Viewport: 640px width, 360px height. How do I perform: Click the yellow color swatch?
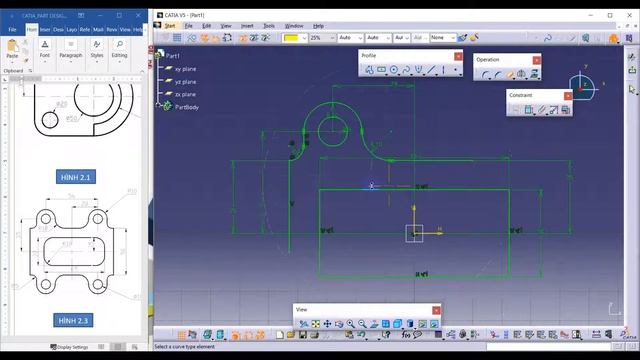[x=291, y=38]
